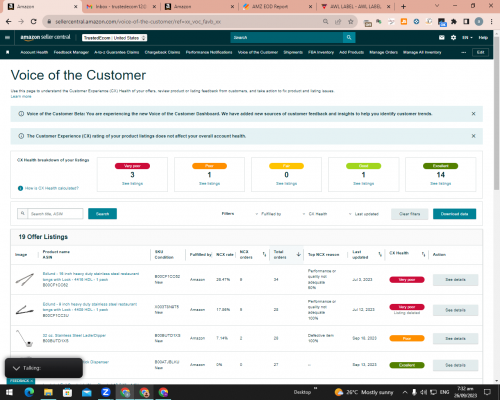Click the tongs thumbnail in first row

[25, 279]
